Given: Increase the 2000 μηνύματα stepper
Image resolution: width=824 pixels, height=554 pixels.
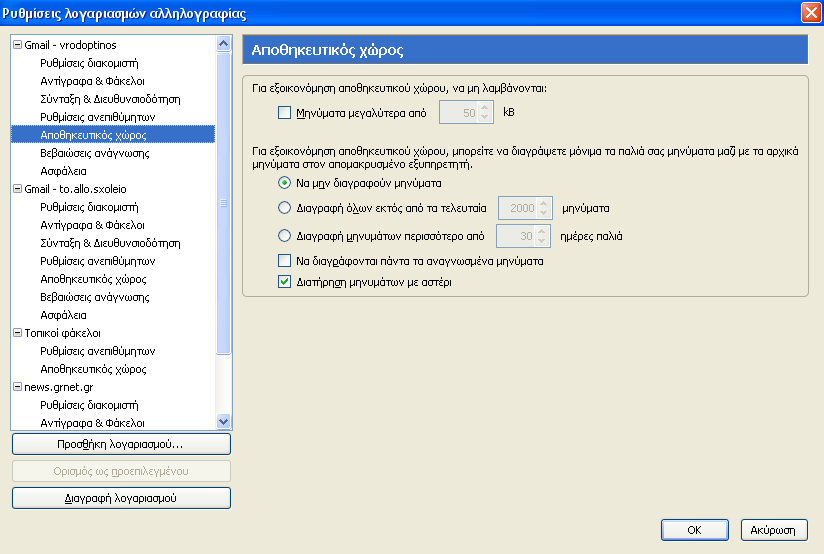Looking at the screenshot, I should (x=544, y=203).
